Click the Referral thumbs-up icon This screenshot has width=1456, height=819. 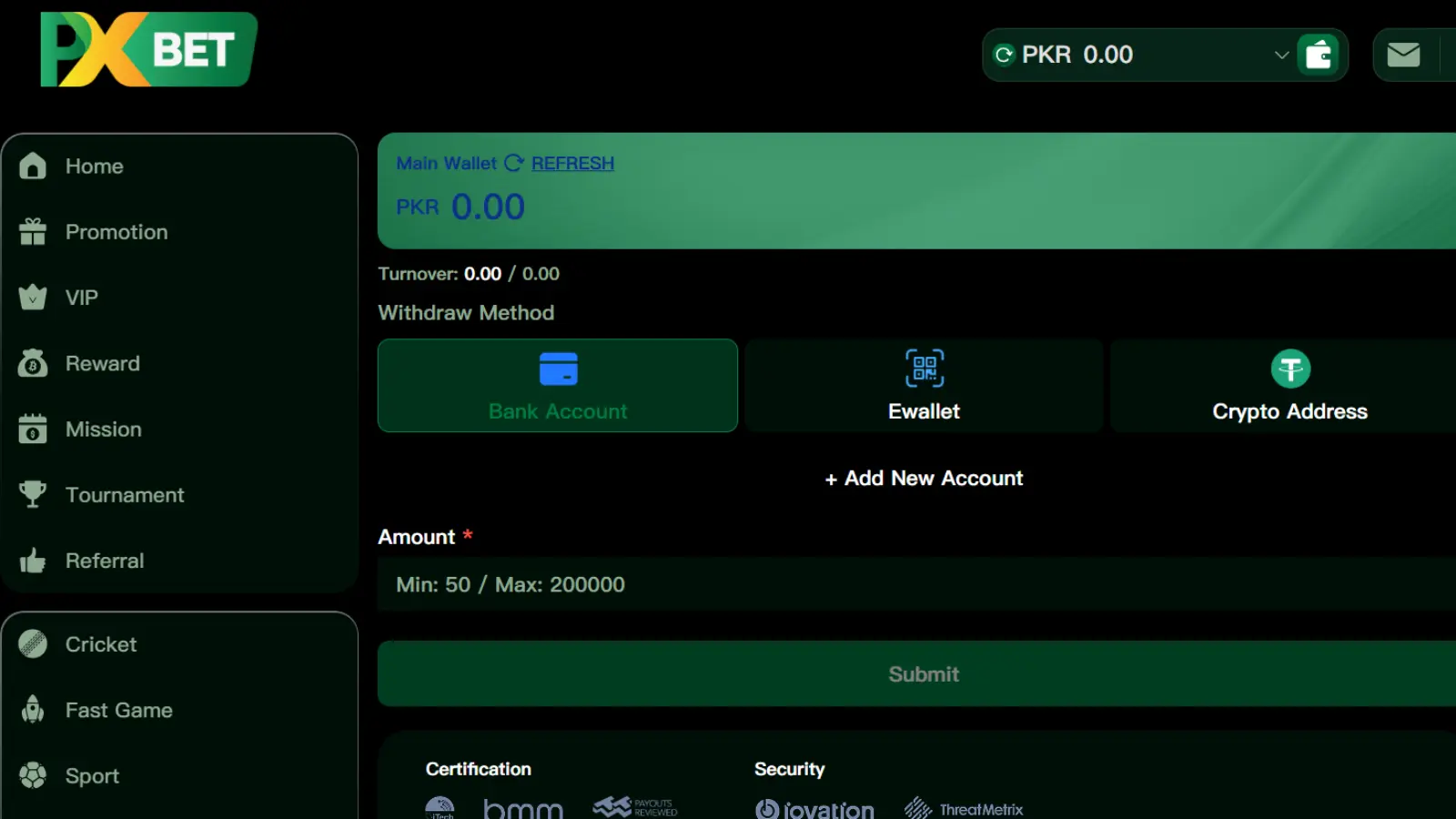coord(33,561)
